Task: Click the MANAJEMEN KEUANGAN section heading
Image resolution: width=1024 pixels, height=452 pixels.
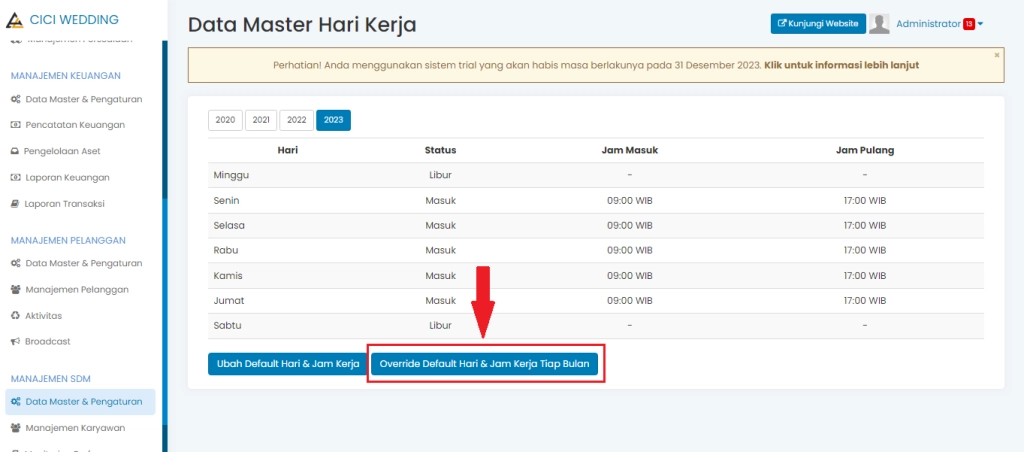Action: [x=65, y=76]
